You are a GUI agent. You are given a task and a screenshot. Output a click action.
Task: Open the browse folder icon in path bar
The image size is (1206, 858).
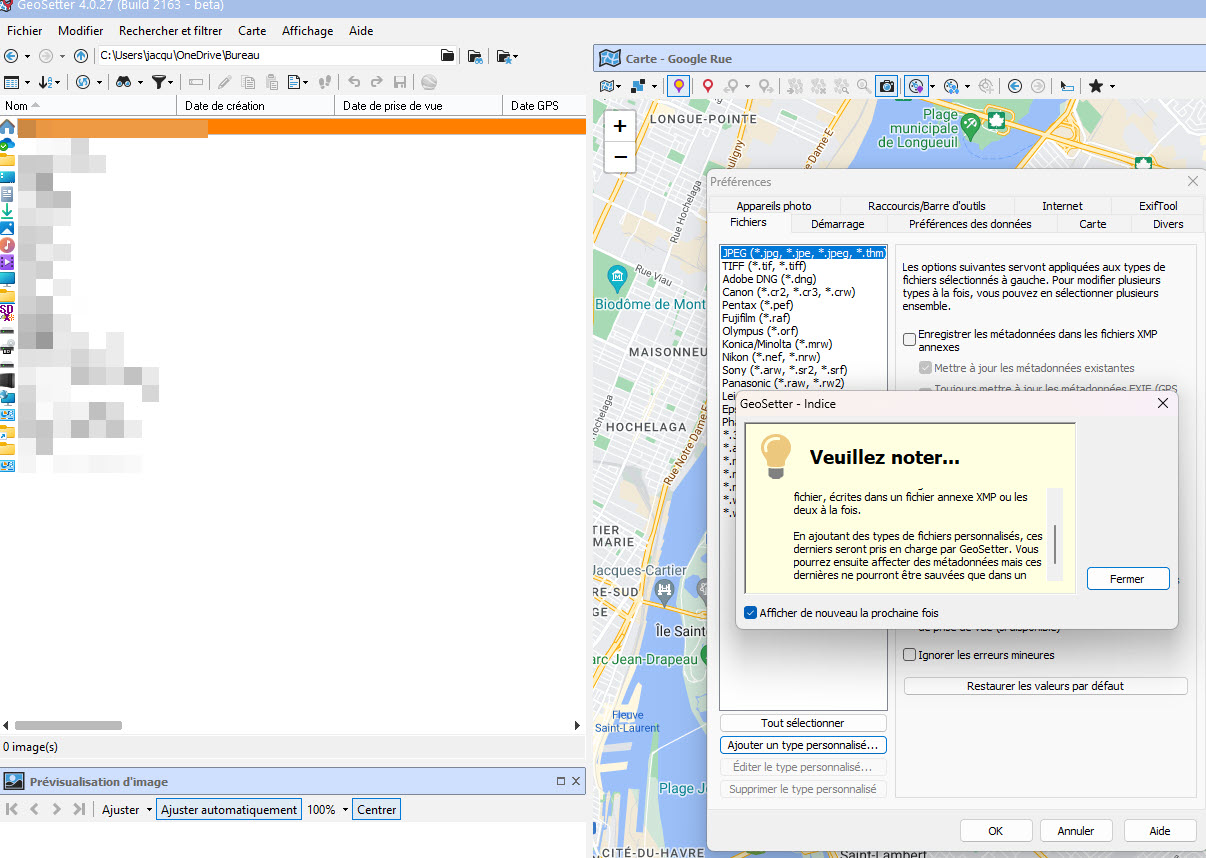point(447,56)
